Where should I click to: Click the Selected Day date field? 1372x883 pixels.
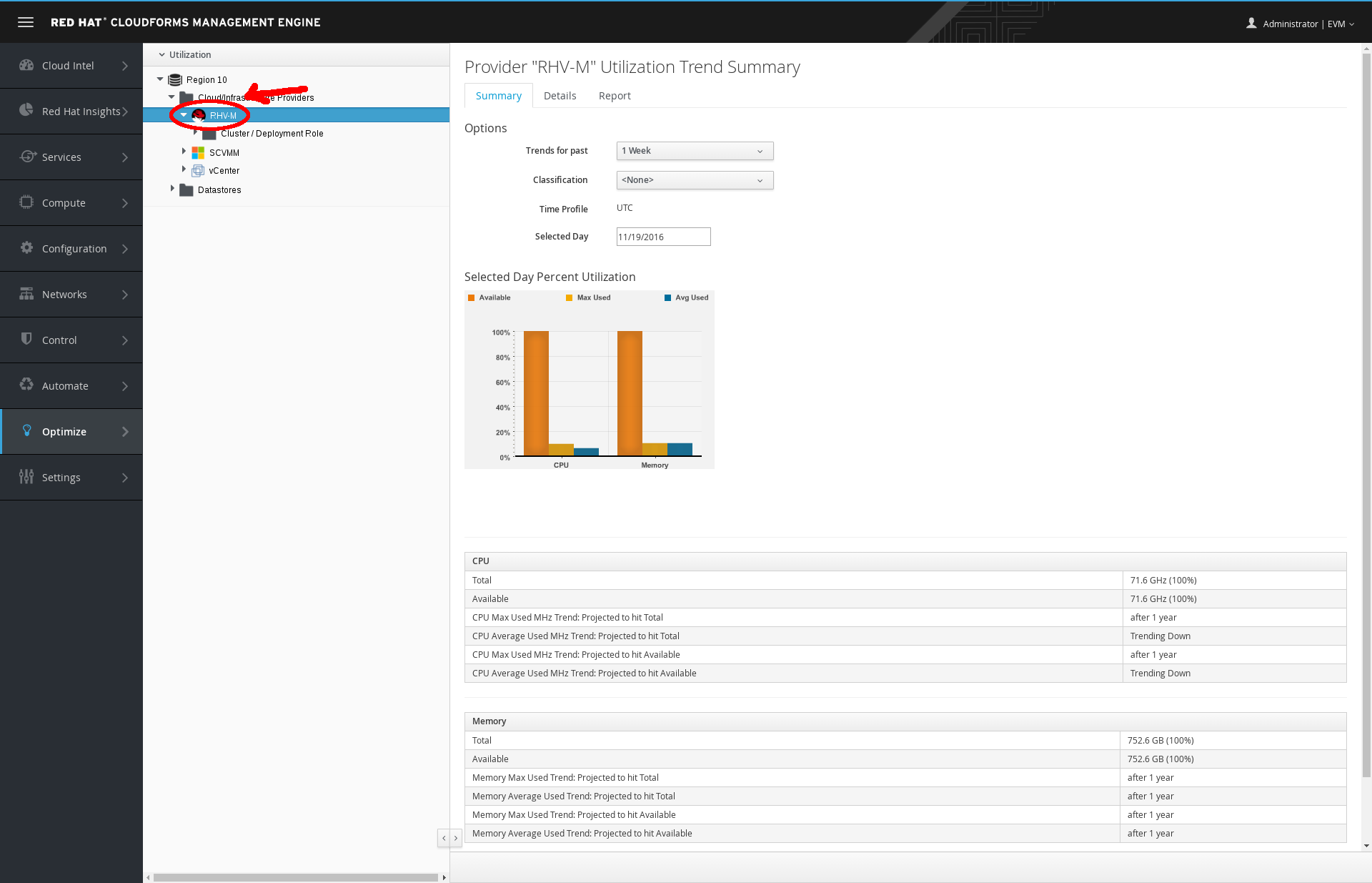point(663,237)
